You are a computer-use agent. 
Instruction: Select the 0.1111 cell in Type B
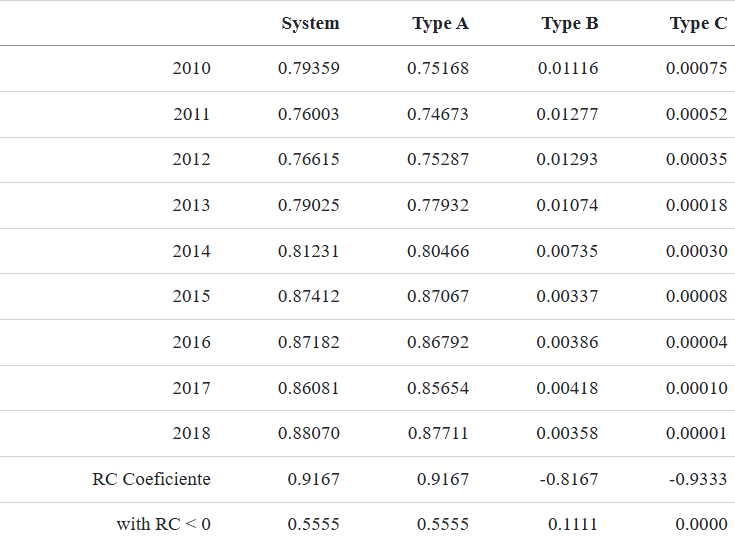pyautogui.click(x=573, y=524)
